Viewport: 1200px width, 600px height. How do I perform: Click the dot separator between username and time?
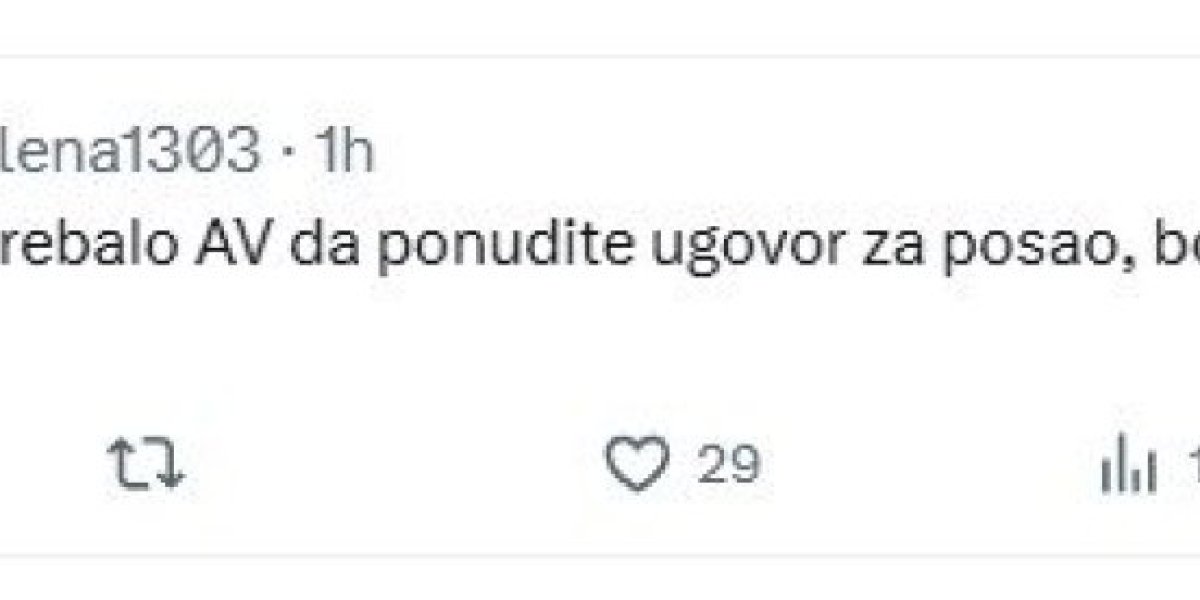click(288, 154)
